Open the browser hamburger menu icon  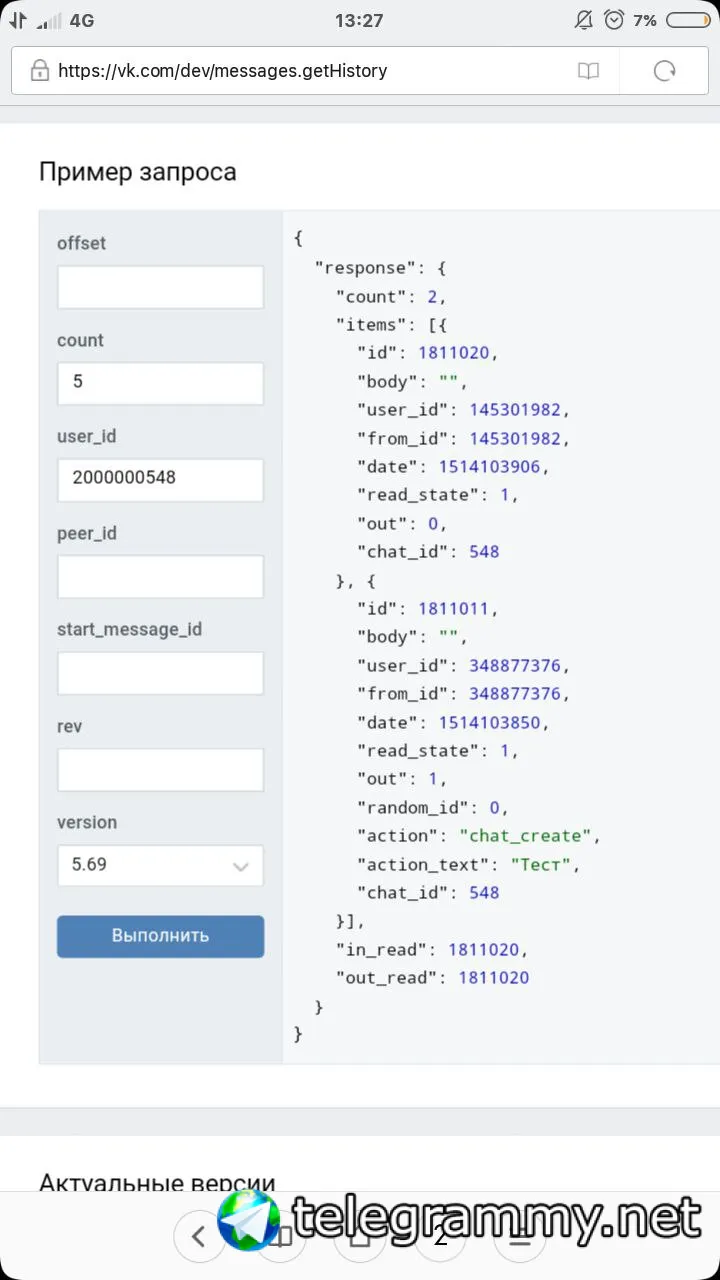click(x=520, y=1237)
